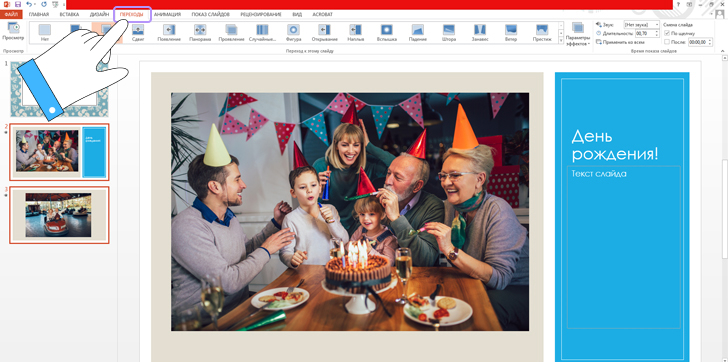This screenshot has height=362, width=728.
Task: Apply the Панорама transition
Action: [x=200, y=33]
